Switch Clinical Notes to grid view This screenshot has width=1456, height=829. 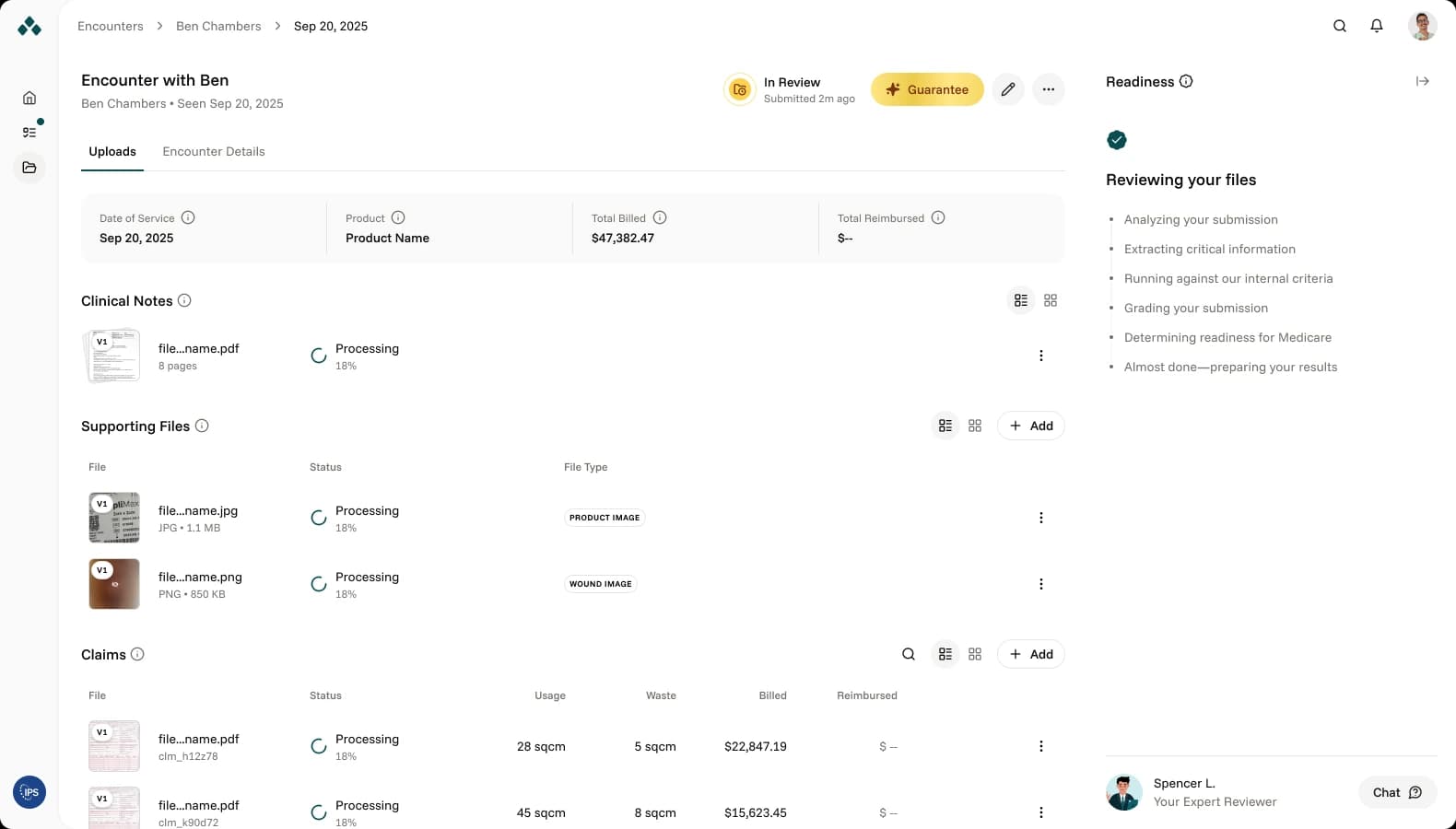tap(1051, 300)
